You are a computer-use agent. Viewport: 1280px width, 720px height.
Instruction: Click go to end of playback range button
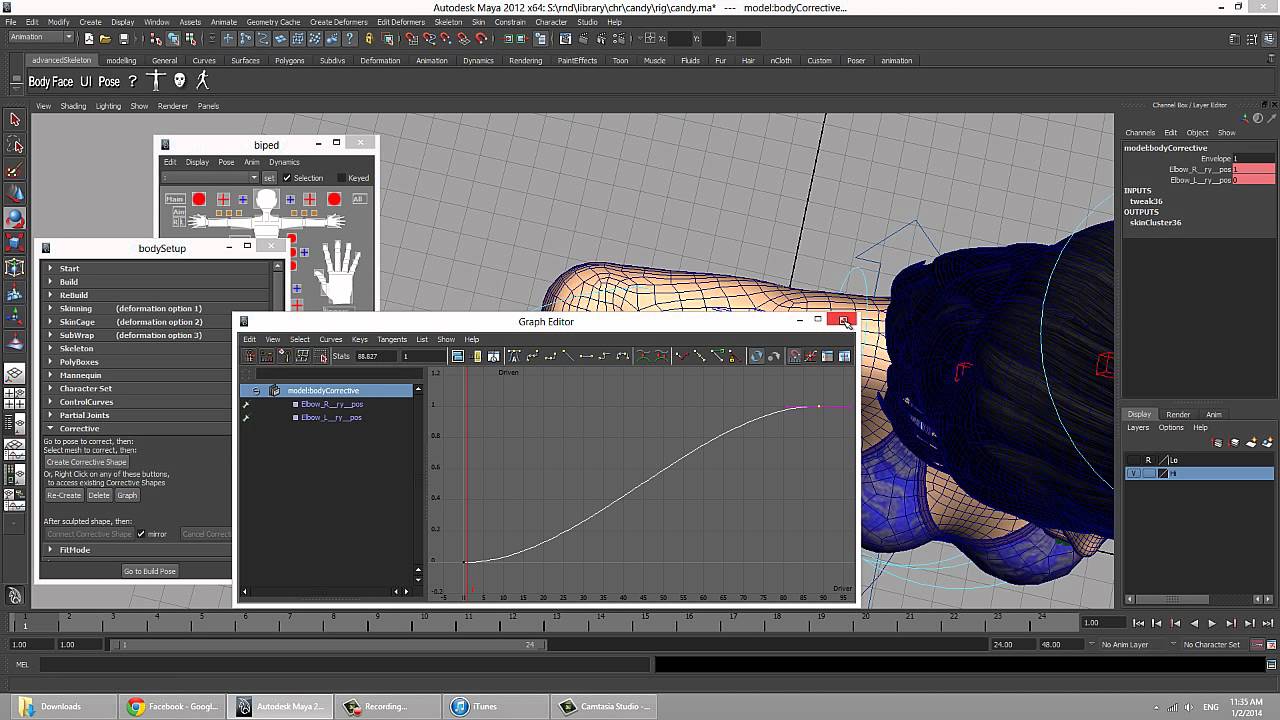(1268, 623)
